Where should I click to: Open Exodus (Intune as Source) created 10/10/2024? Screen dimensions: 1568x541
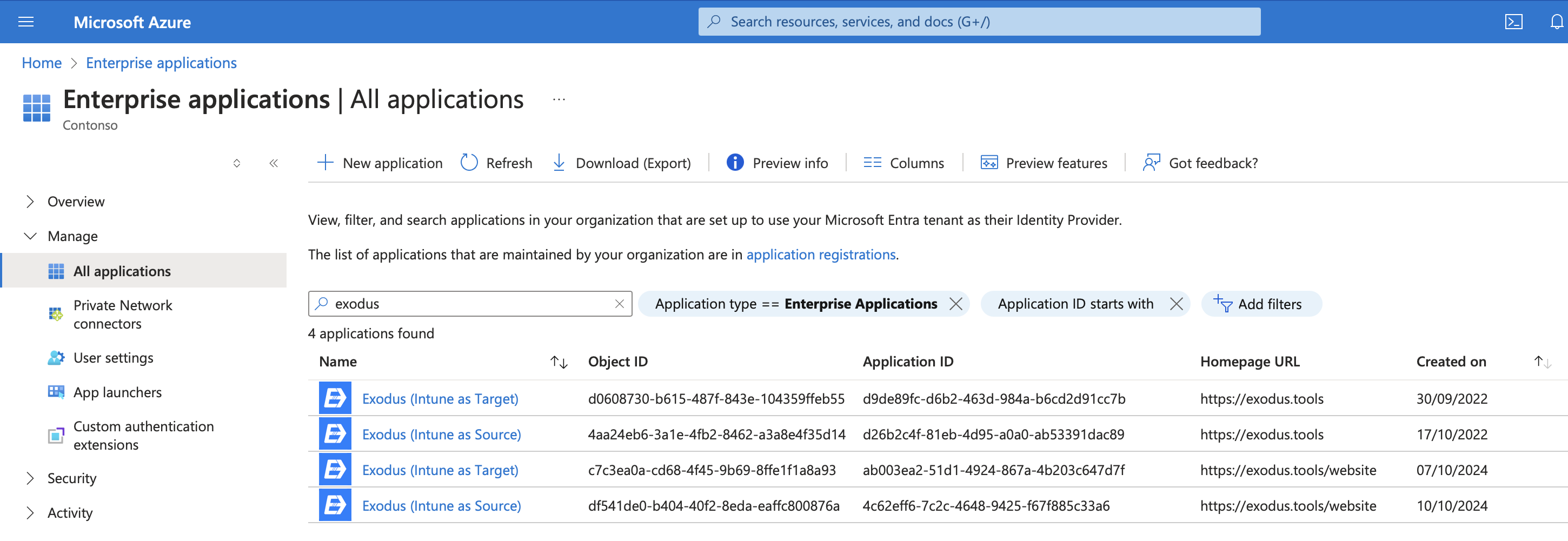click(x=441, y=505)
